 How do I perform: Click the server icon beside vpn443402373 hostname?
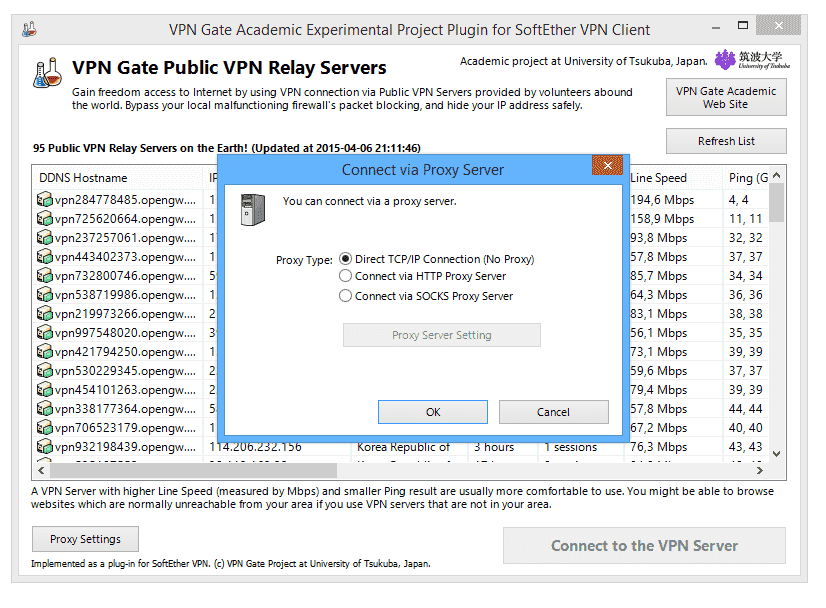[45, 257]
